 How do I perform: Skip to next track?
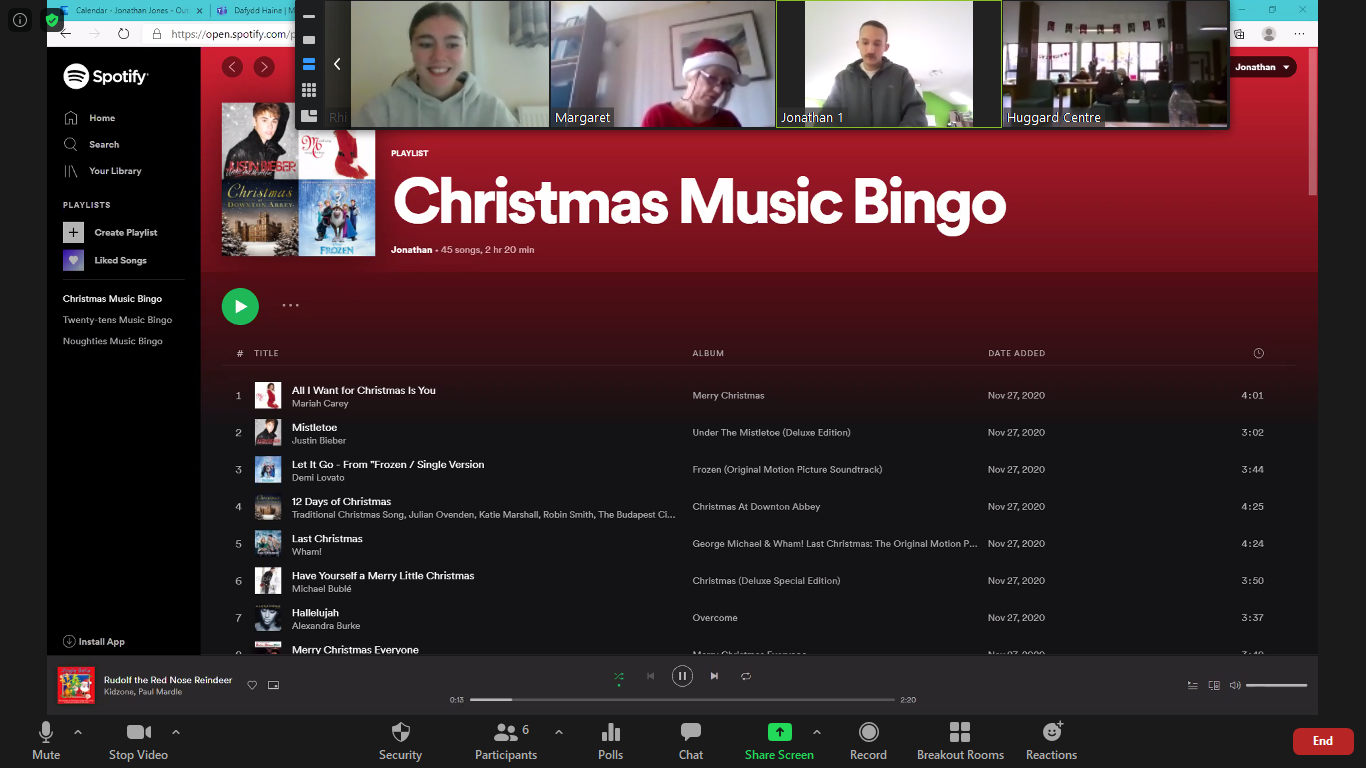click(x=714, y=676)
